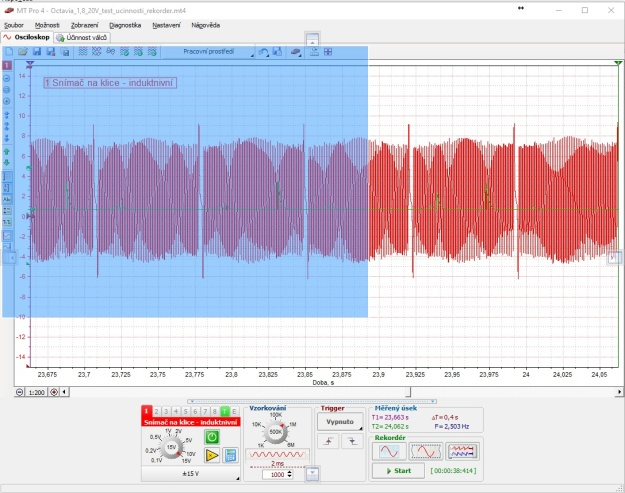625x493 pixels.
Task: Open the Nastavení menu
Action: pos(166,25)
